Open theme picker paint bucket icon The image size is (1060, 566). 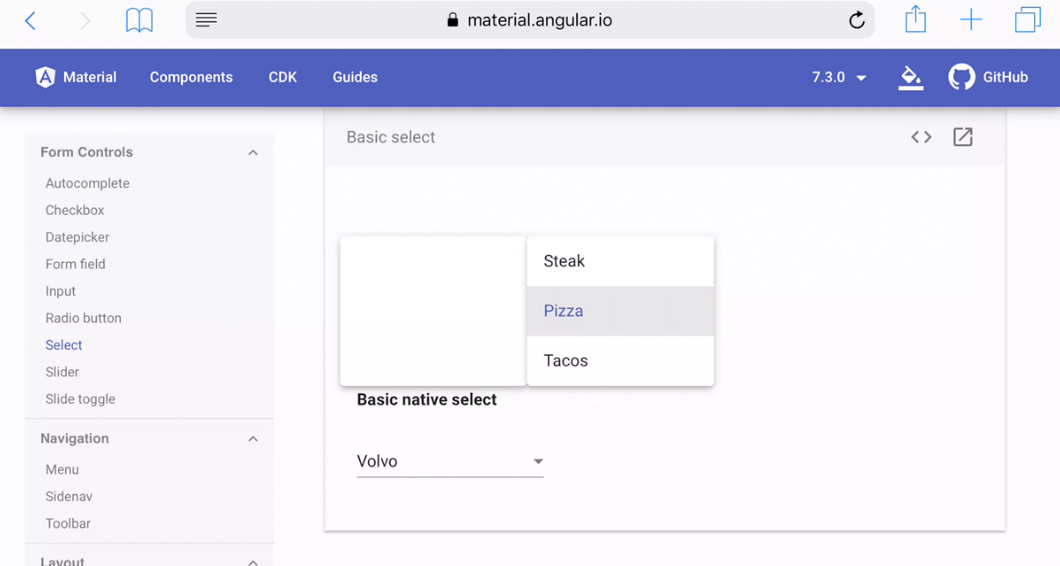[911, 78]
